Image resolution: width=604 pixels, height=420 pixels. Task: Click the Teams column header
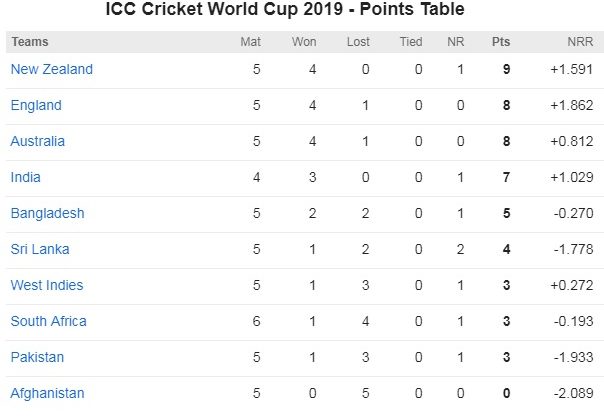point(30,42)
